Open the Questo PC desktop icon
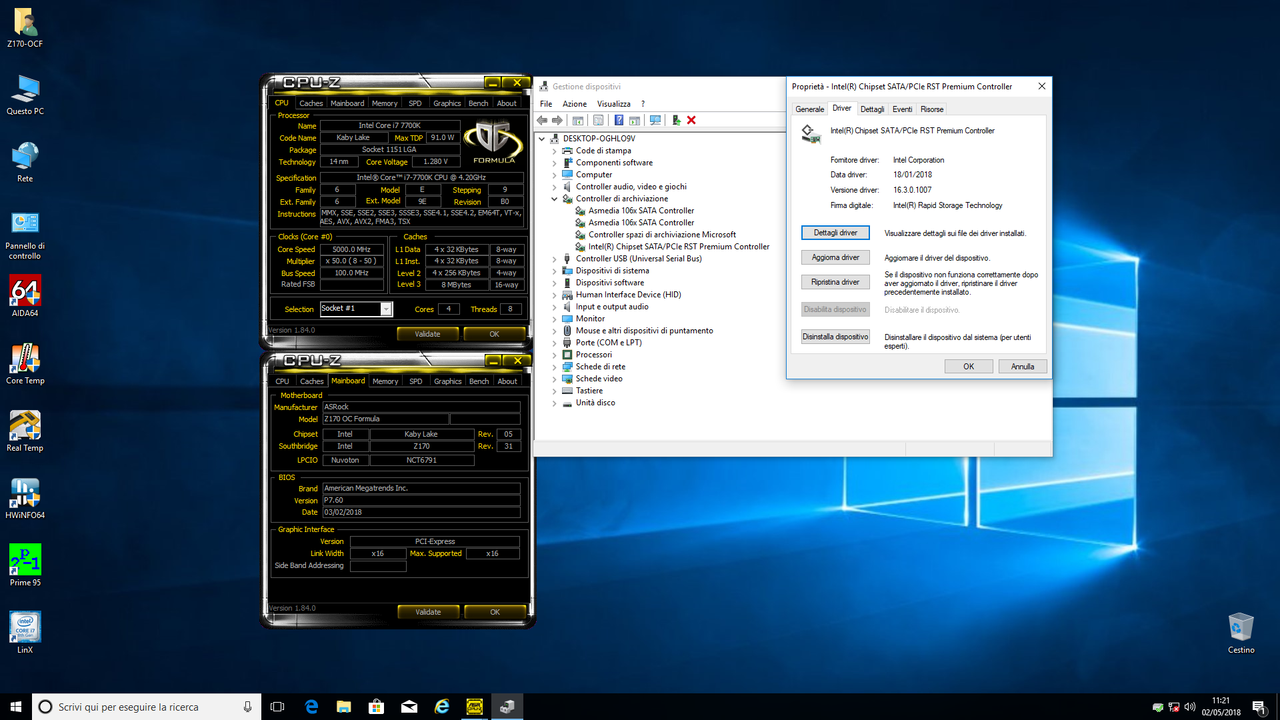The width and height of the screenshot is (1280, 720). [x=25, y=95]
